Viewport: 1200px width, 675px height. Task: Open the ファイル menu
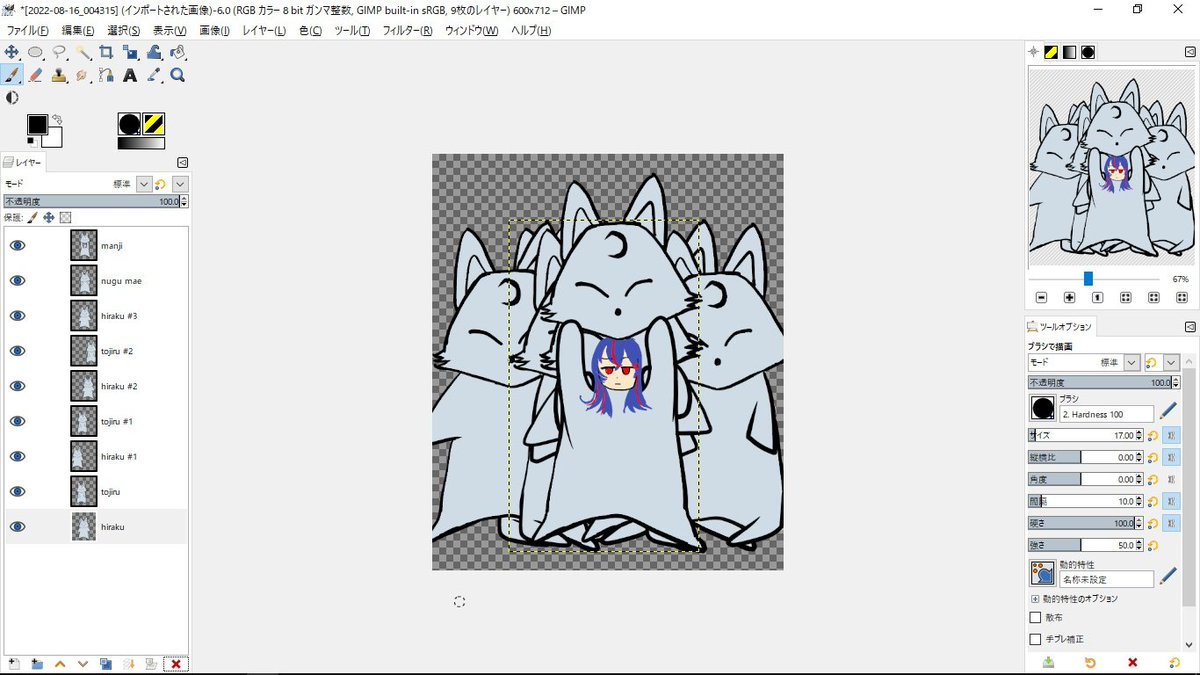point(27,31)
